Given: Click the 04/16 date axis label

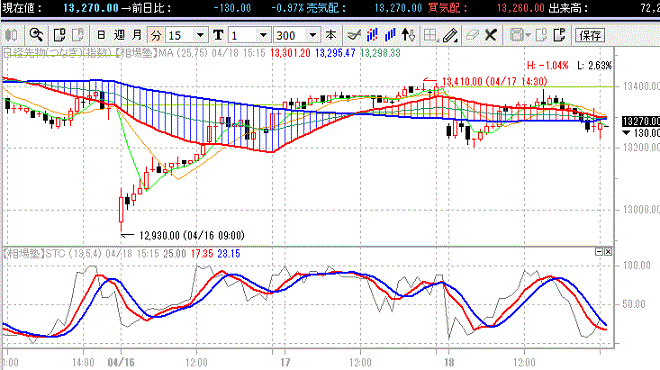Looking at the screenshot, I should (x=121, y=362).
